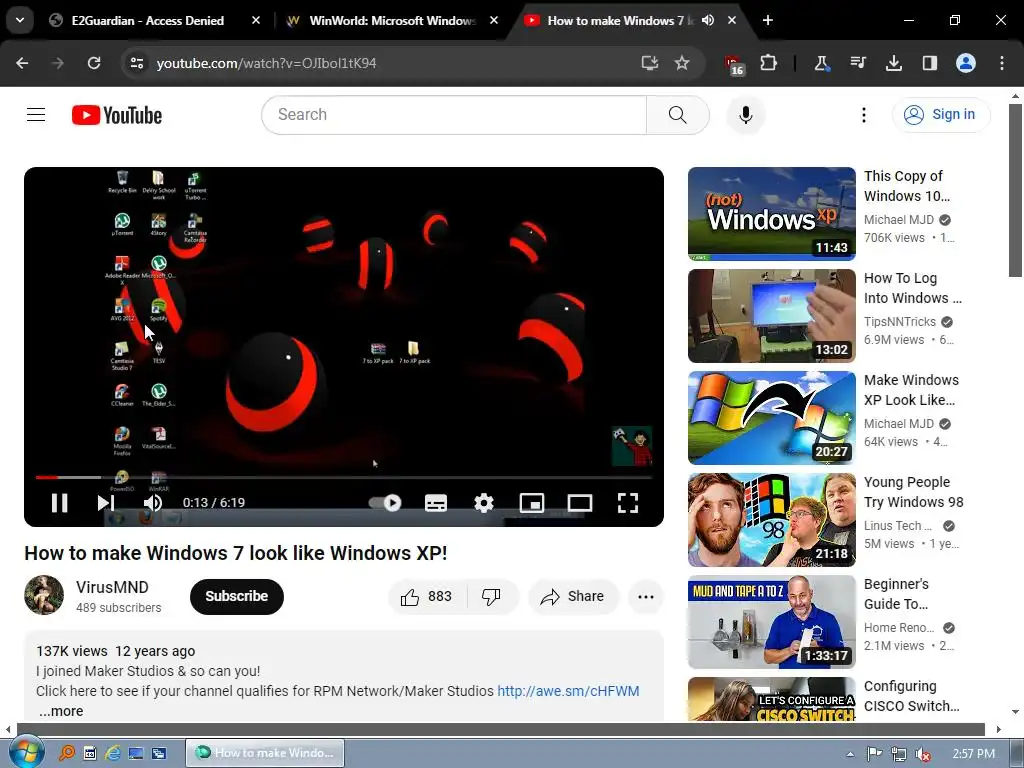Subscribe to VirusMND
The width and height of the screenshot is (1024, 768).
point(236,596)
